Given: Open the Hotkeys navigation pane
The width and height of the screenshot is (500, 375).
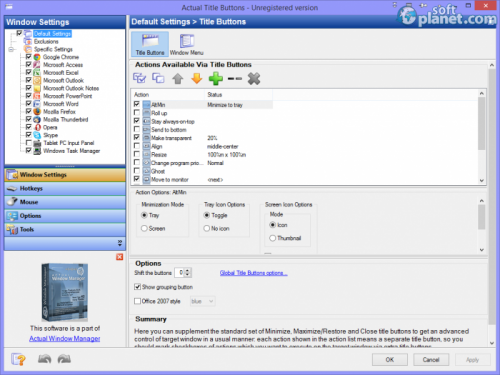Looking at the screenshot, I should point(65,189).
